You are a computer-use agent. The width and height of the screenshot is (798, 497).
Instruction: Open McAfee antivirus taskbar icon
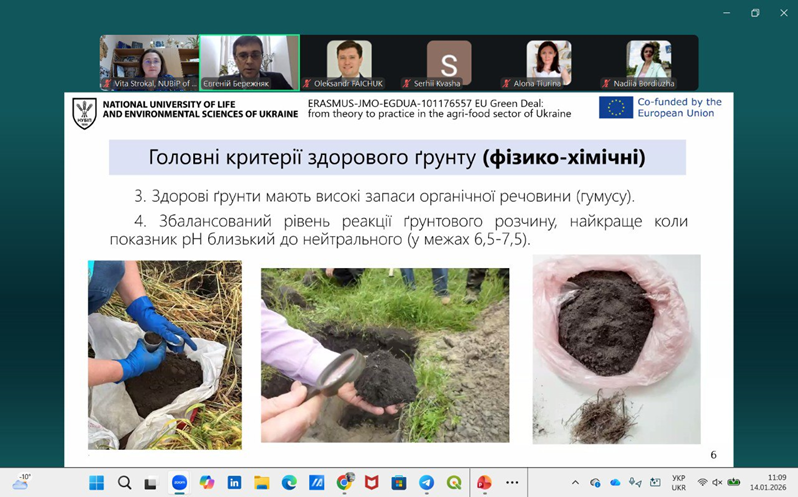click(x=371, y=482)
